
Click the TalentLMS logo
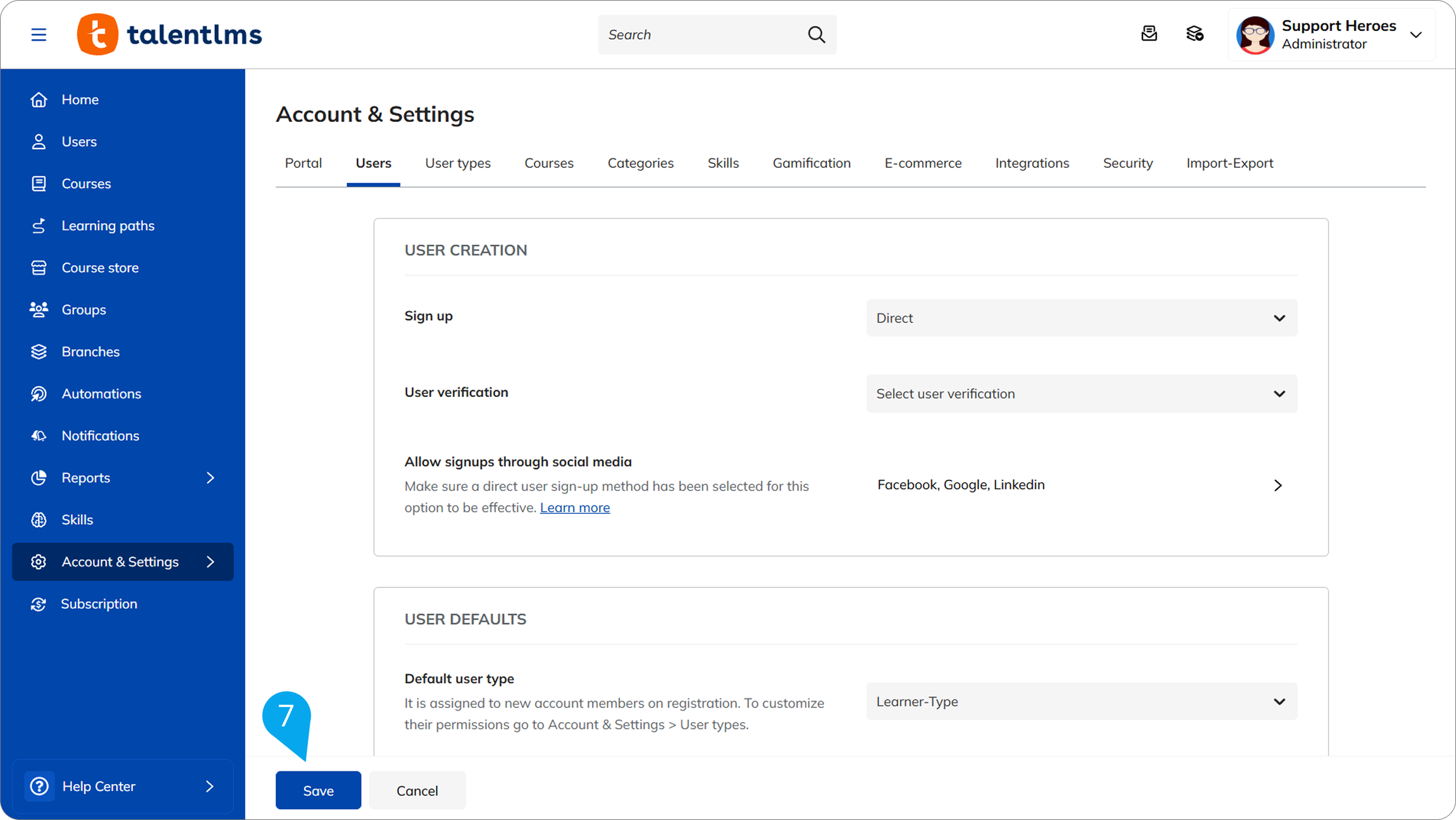(x=170, y=34)
